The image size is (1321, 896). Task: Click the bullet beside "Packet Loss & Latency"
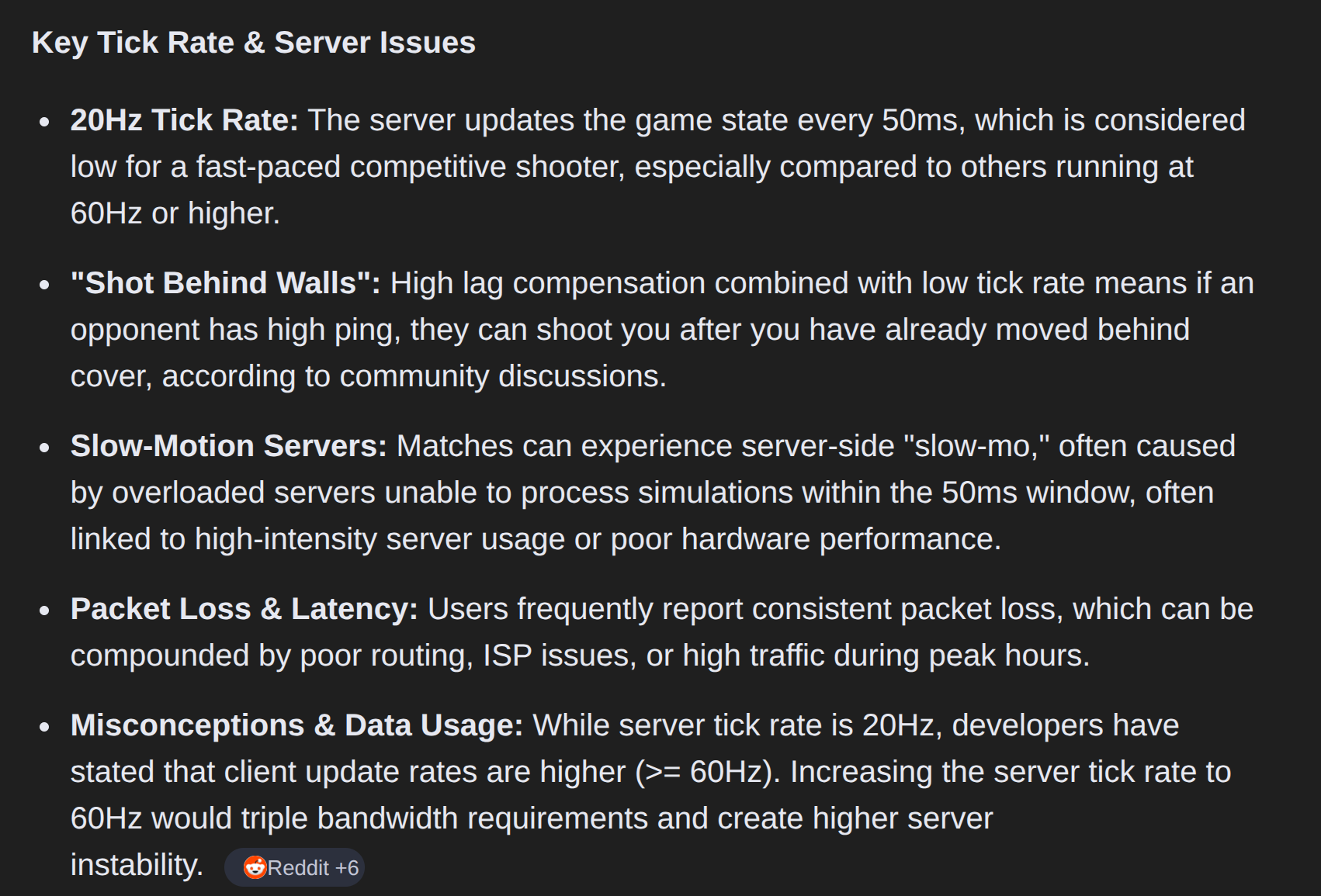(44, 611)
